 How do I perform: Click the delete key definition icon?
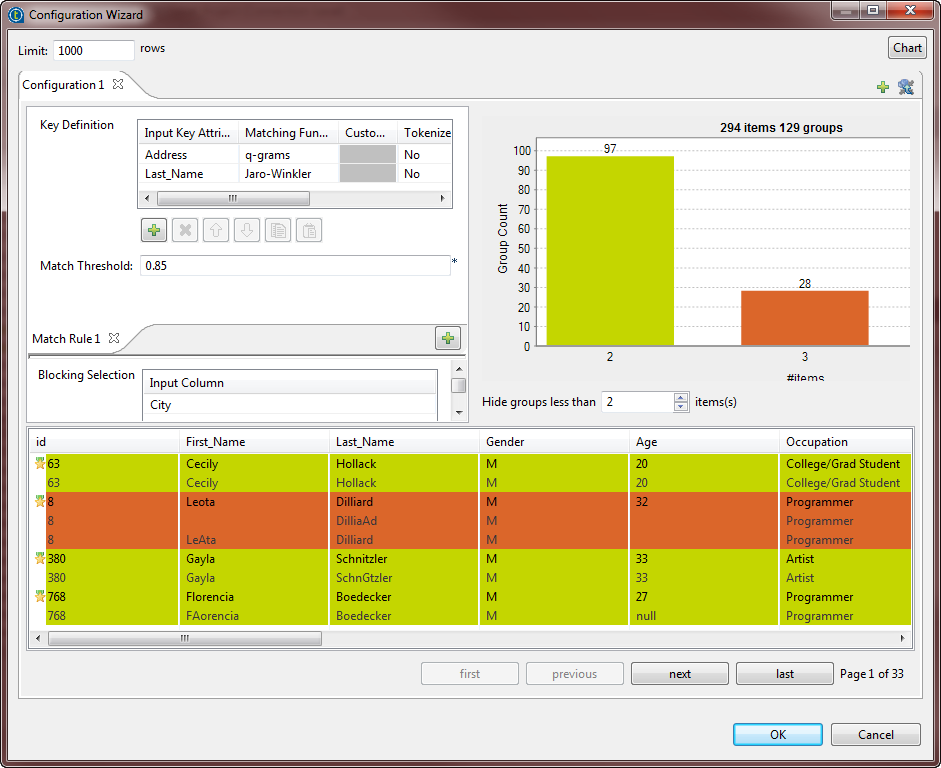pos(185,231)
